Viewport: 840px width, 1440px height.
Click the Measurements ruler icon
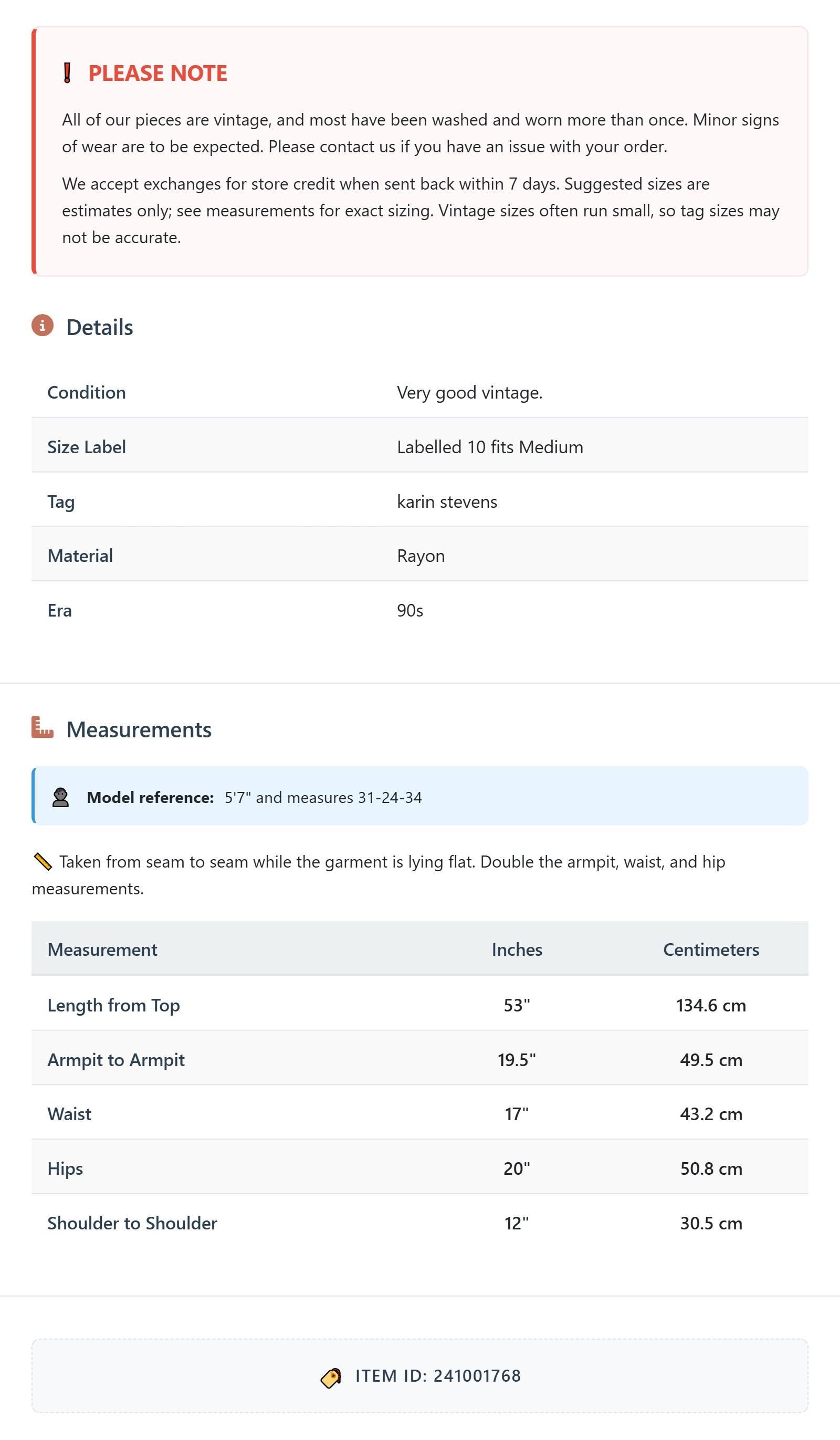tap(43, 727)
